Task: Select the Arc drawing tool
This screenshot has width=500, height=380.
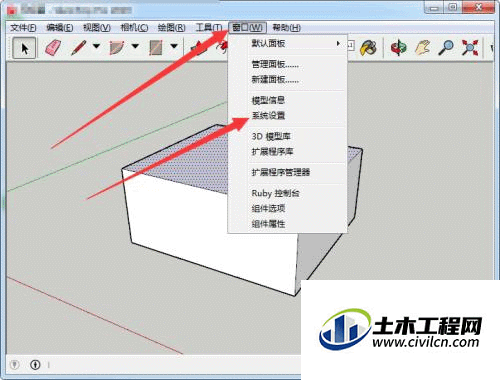Action: click(117, 48)
